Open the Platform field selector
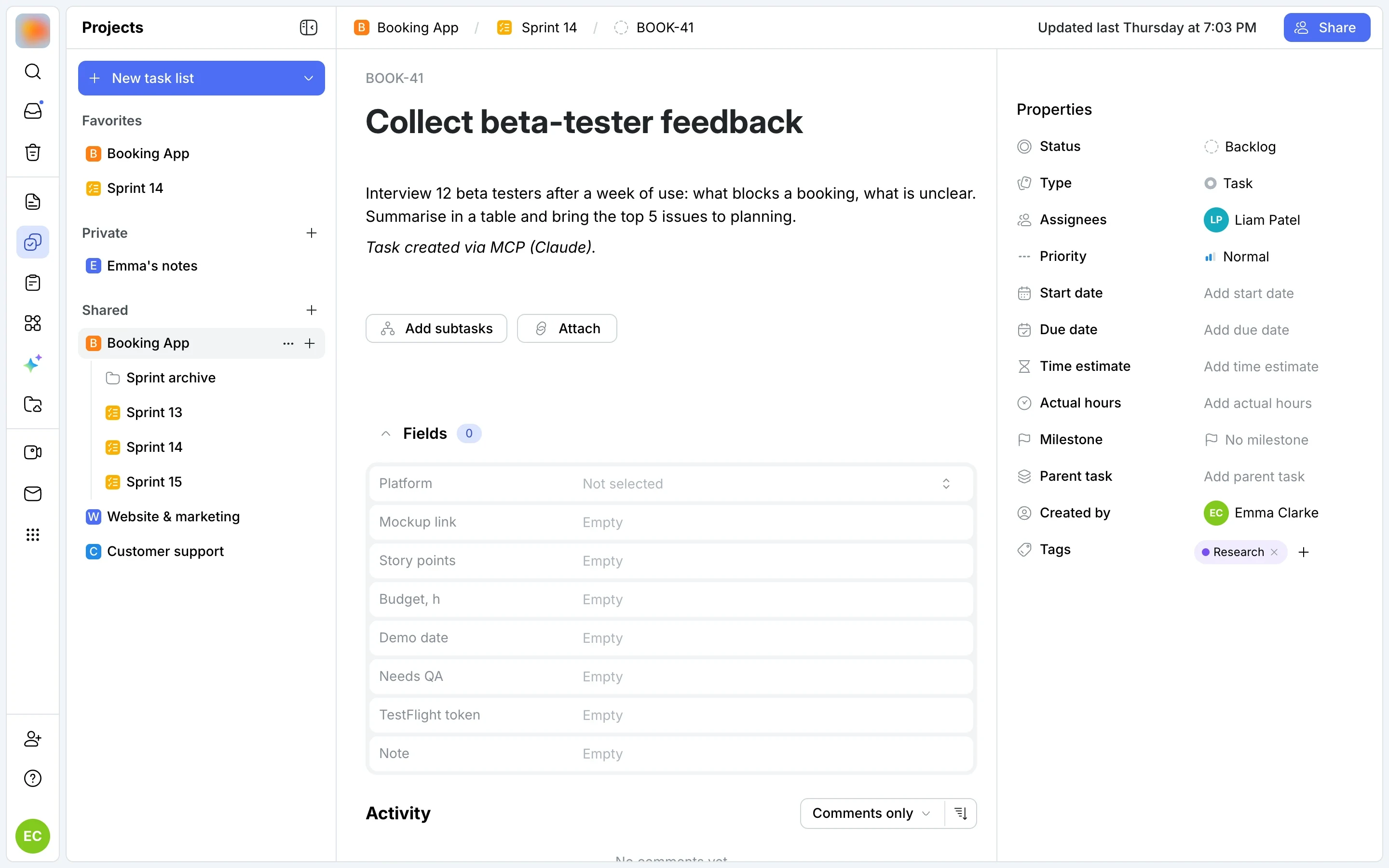 [x=671, y=483]
